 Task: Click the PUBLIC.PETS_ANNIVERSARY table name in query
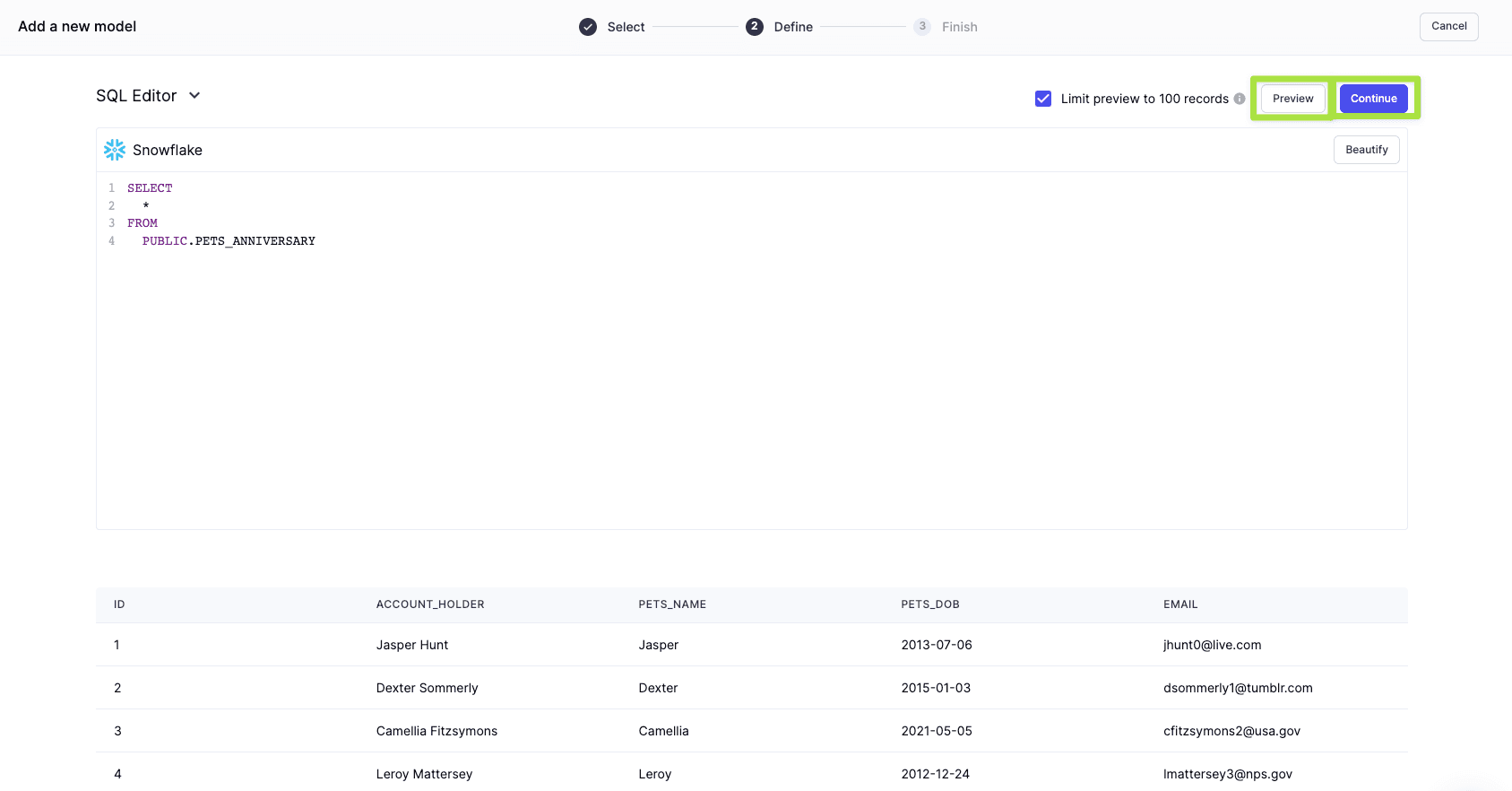coord(229,241)
